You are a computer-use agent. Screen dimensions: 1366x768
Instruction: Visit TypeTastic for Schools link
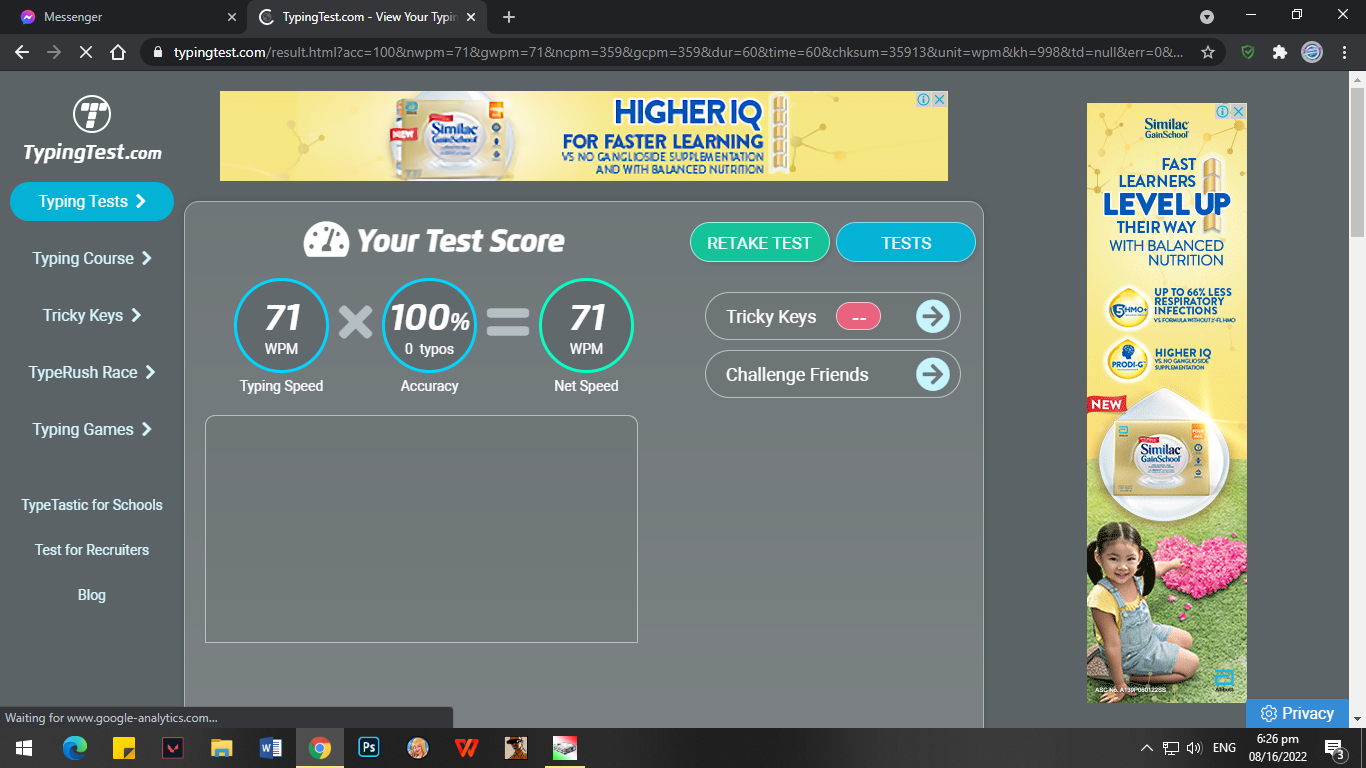point(92,505)
